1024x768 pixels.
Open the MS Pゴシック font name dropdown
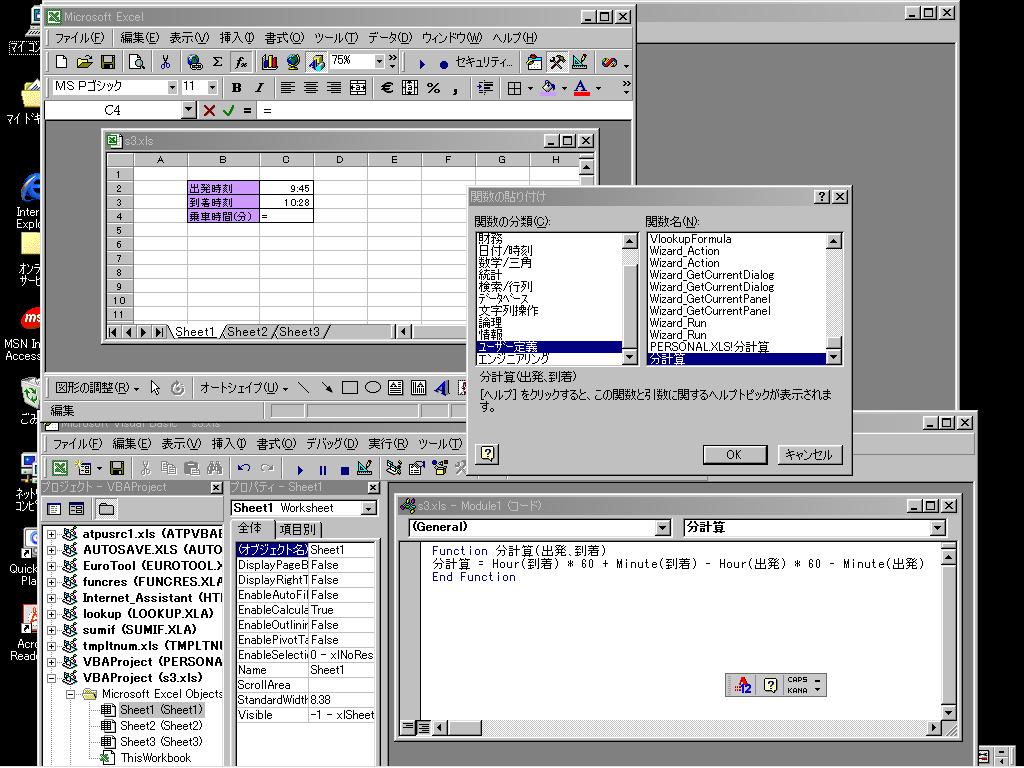[172, 87]
